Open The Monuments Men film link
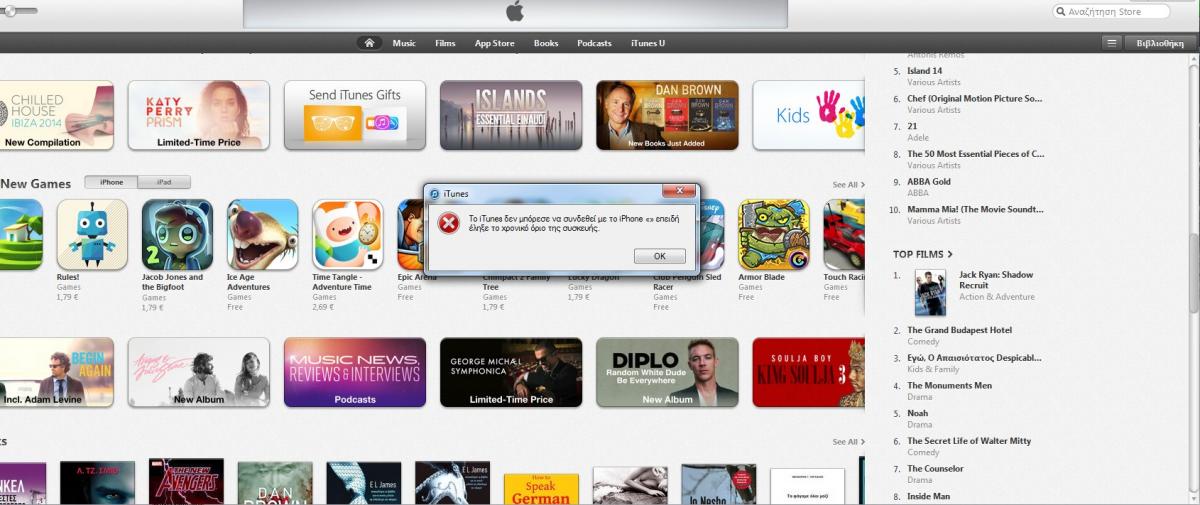1200x505 pixels. (x=949, y=386)
